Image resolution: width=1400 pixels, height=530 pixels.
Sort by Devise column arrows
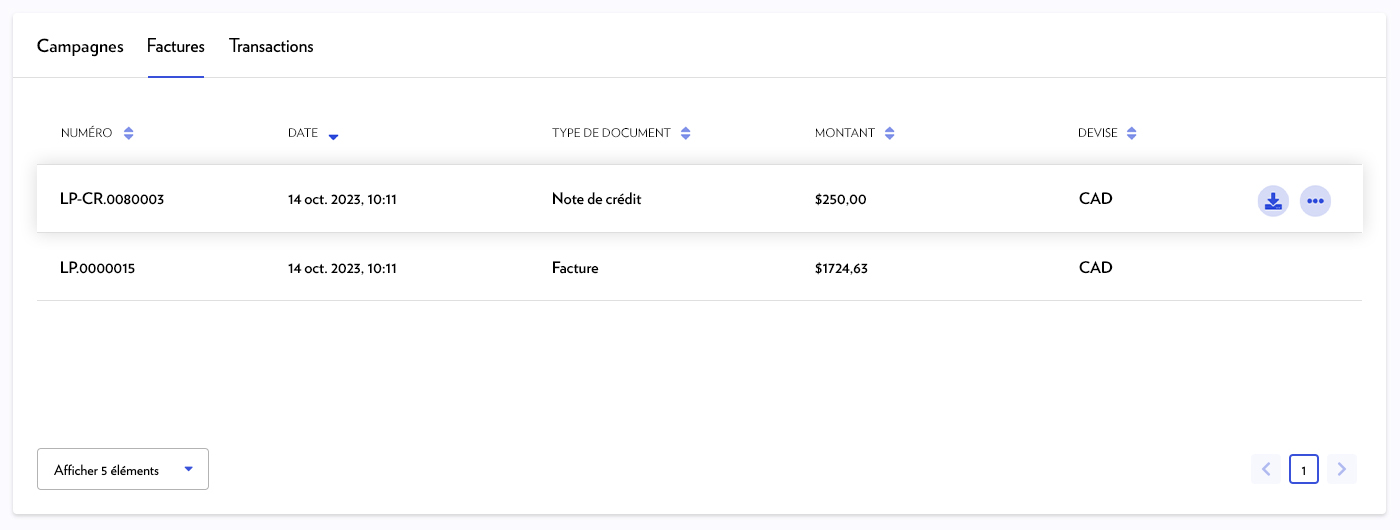tap(1131, 133)
